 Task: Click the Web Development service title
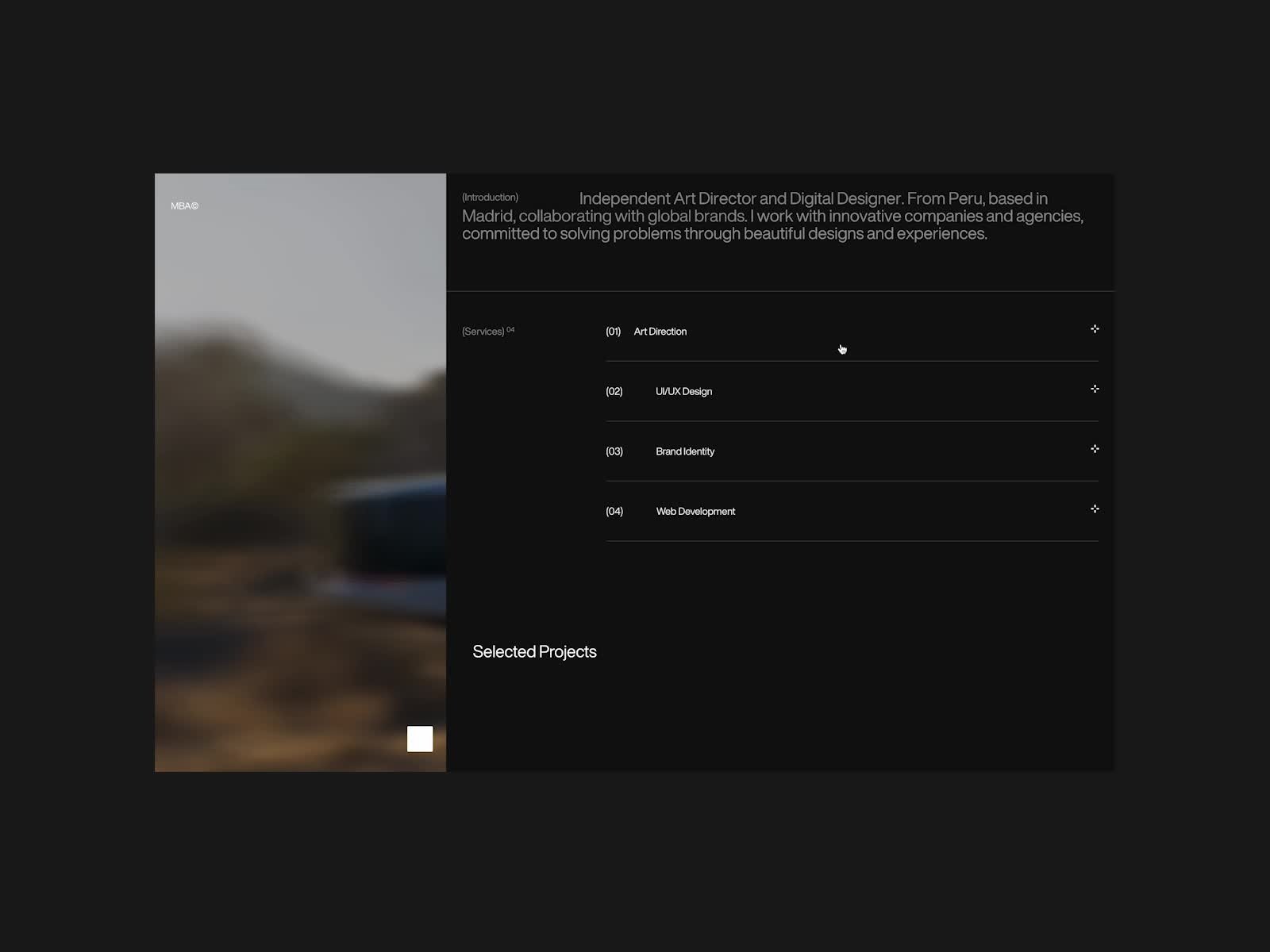(695, 512)
